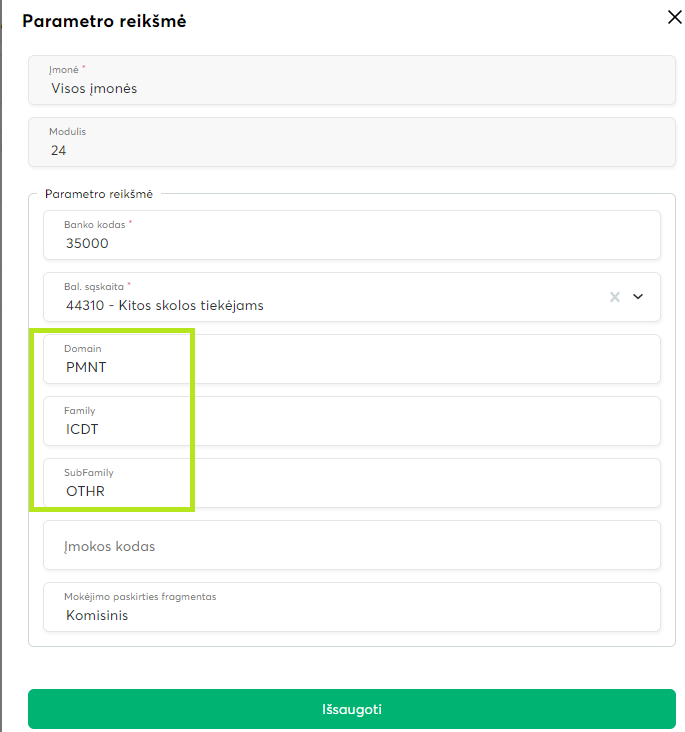Click the dialog heading Parametro reikšmė
Viewport: 685px width, 732px height.
click(104, 21)
